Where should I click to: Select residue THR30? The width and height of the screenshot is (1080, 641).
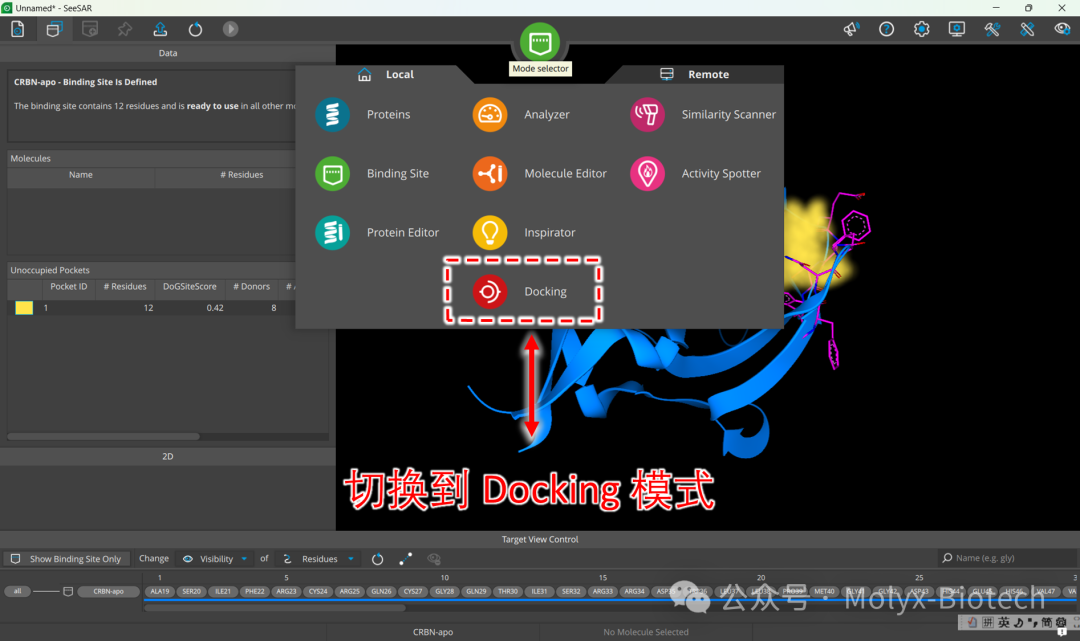point(508,591)
